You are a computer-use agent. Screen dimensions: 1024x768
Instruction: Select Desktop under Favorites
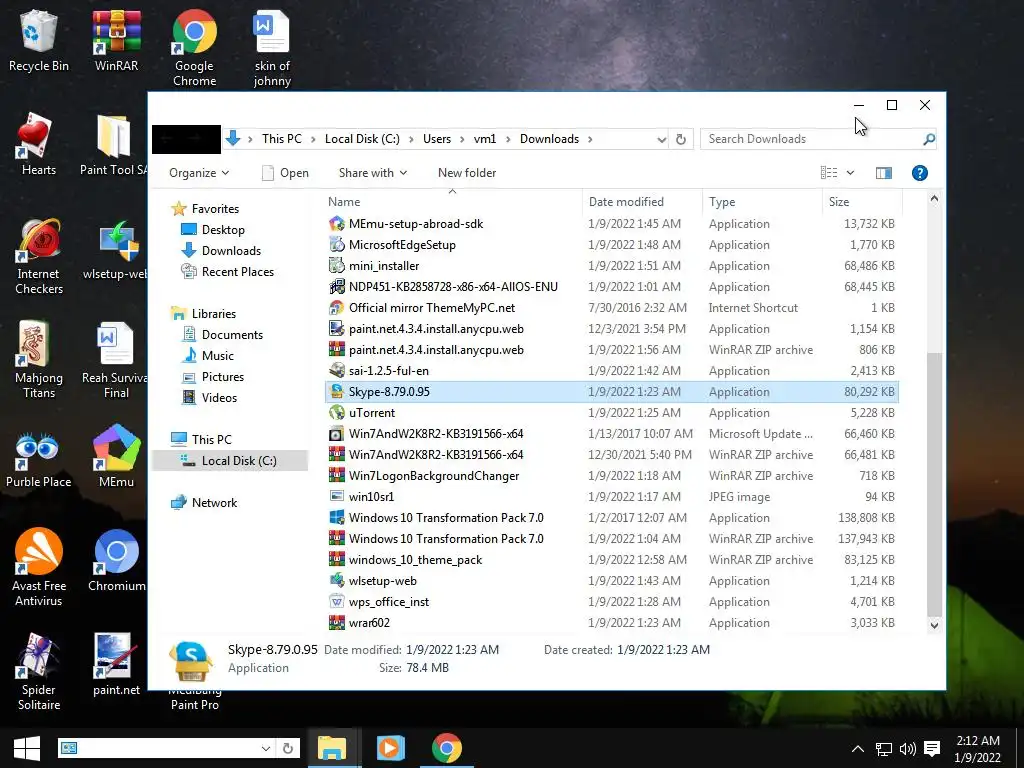tap(213, 230)
